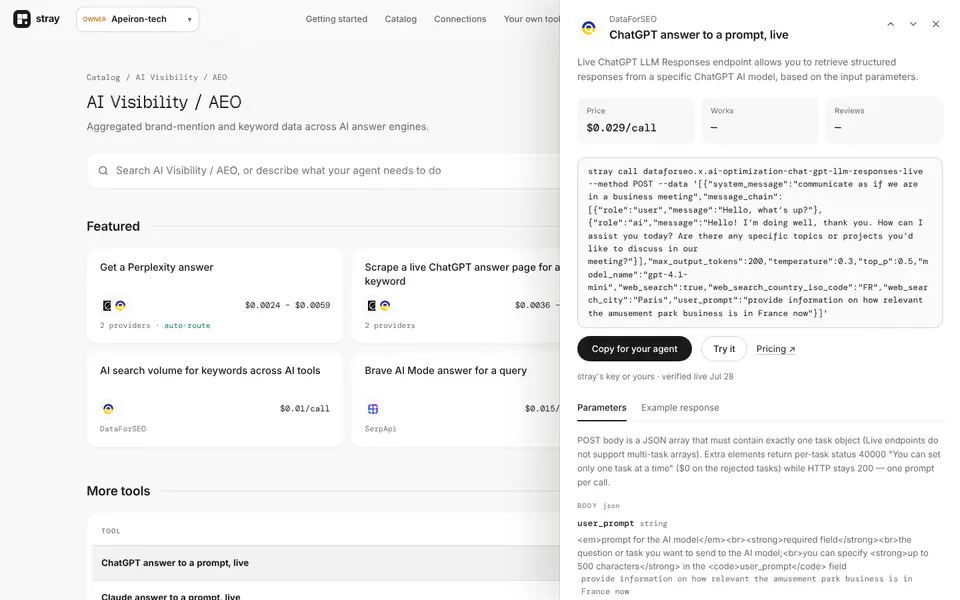Viewport: 960px width, 600px height.
Task: Focus the Search AI Visibility / AEO field
Action: 323,171
